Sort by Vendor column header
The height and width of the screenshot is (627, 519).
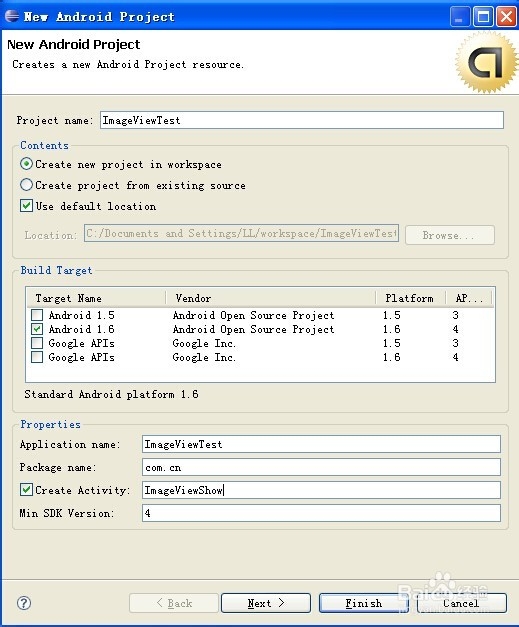click(271, 298)
